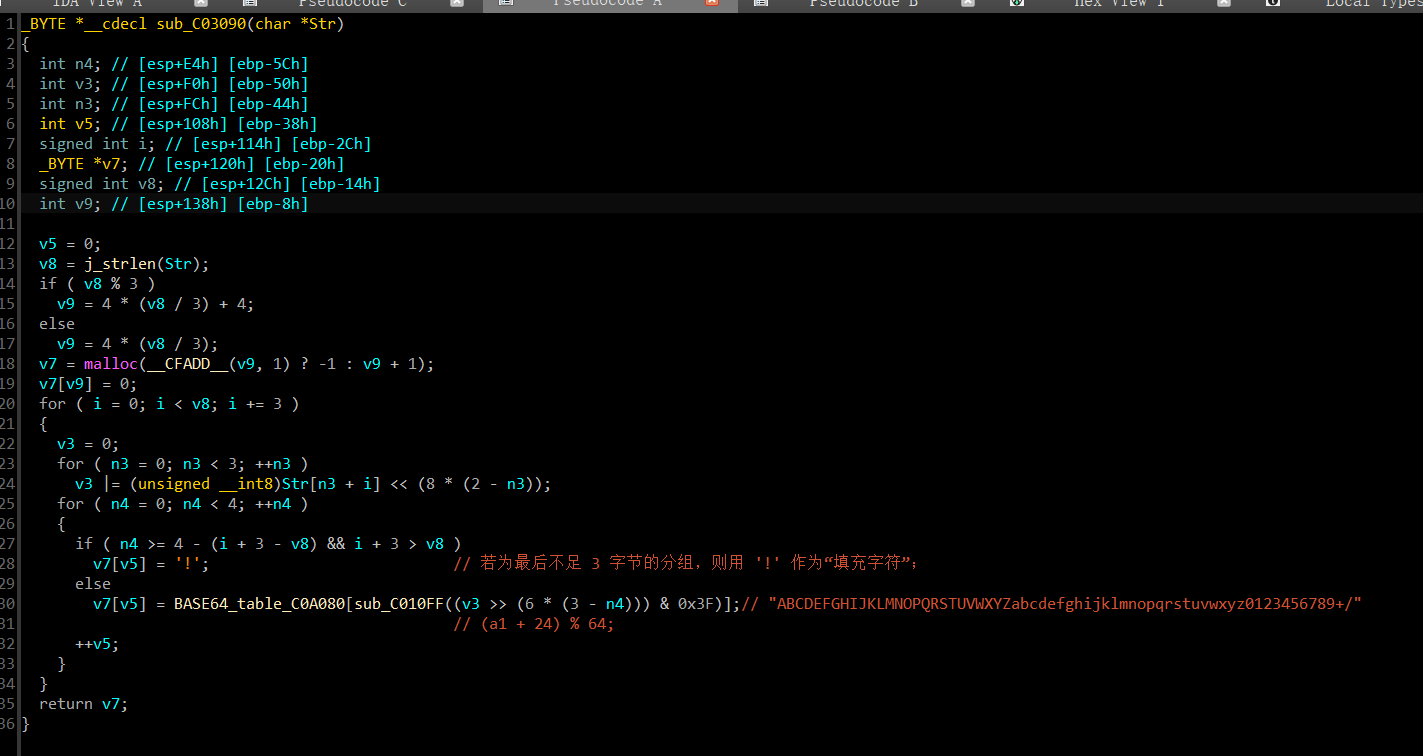Click the 'v3 = 0;' statement

[89, 444]
